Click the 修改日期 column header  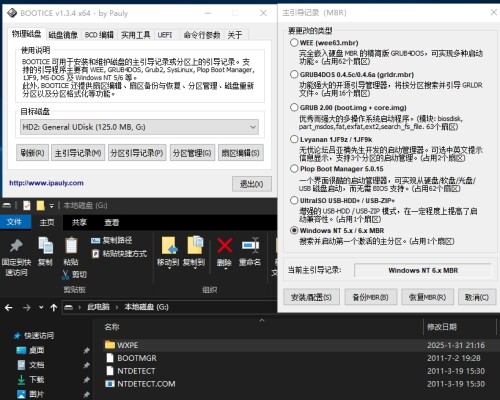coord(442,327)
